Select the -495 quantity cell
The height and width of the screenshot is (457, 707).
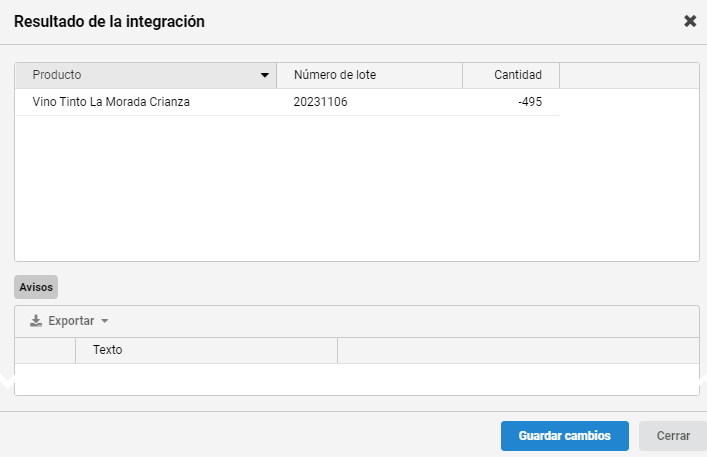[511, 102]
